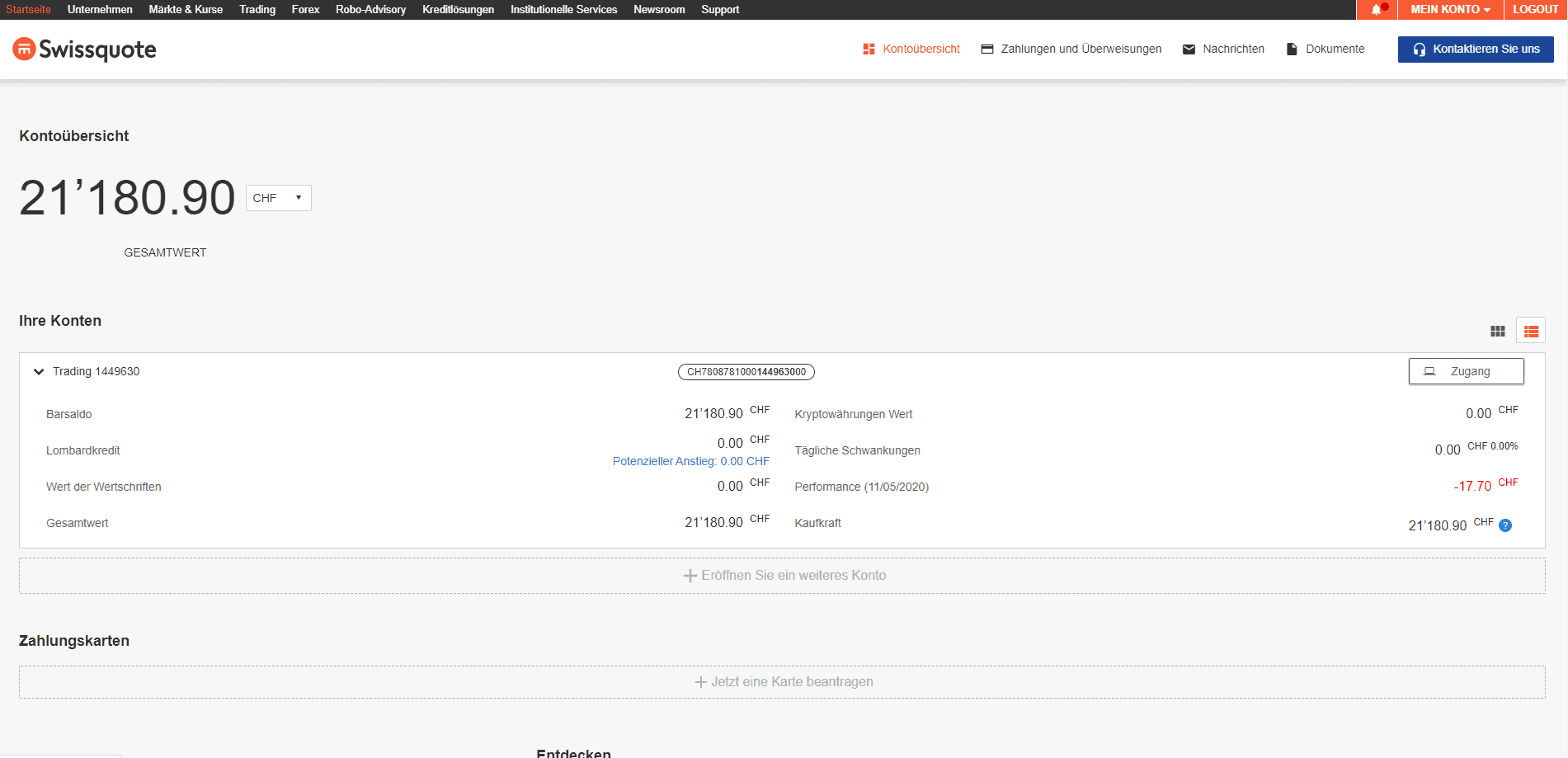This screenshot has width=1568, height=758.
Task: Open the Forex menu item
Action: point(305,10)
